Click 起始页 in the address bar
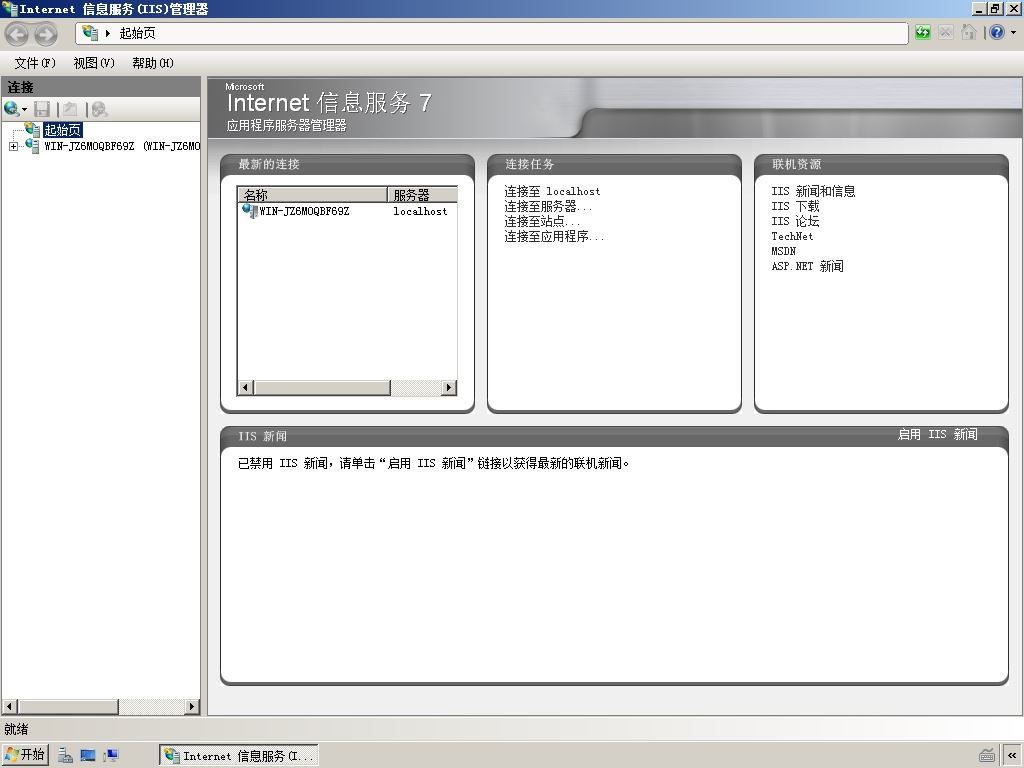This screenshot has width=1024, height=768. [137, 33]
